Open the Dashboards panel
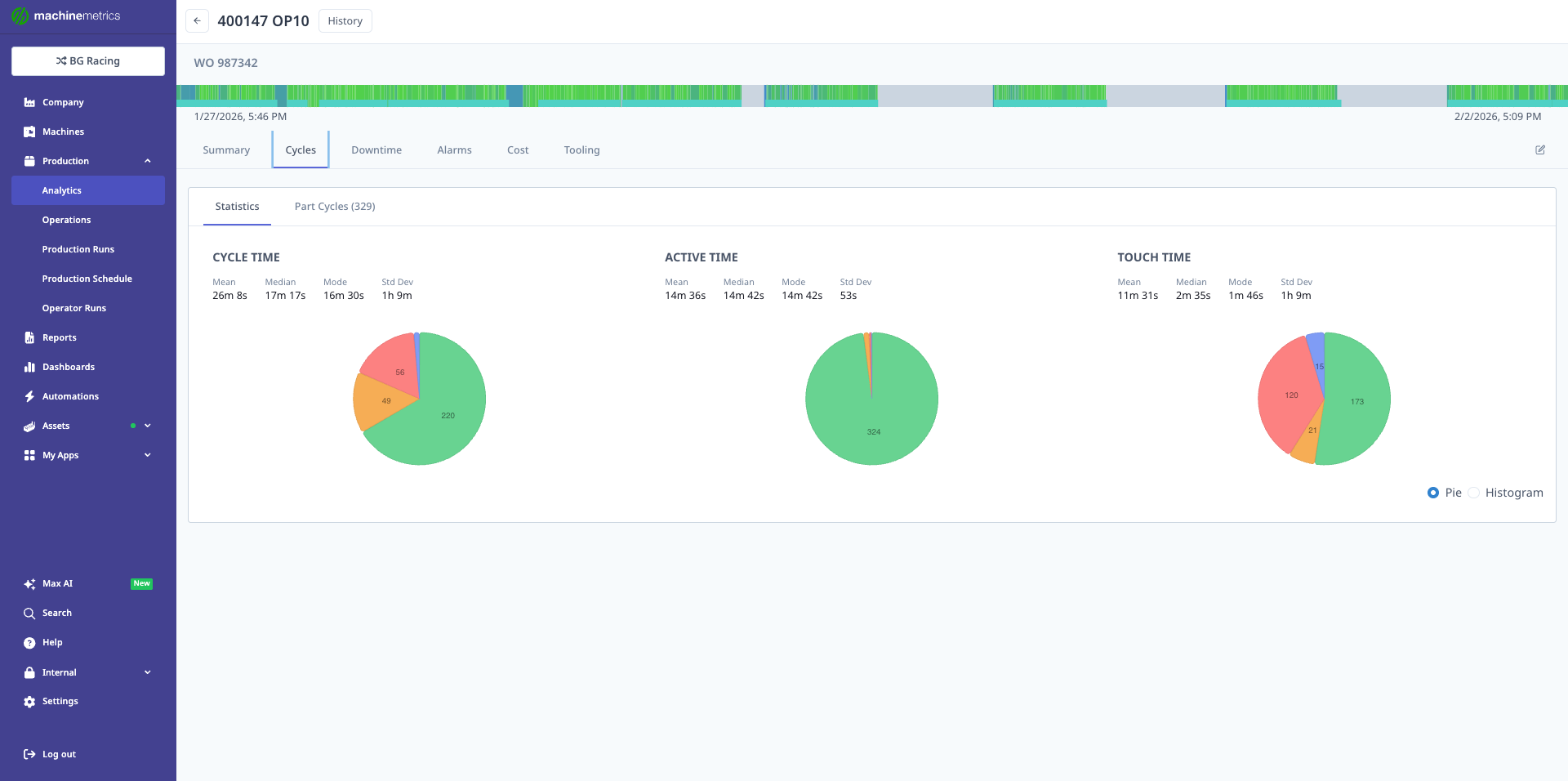This screenshot has width=1568, height=781. (67, 366)
